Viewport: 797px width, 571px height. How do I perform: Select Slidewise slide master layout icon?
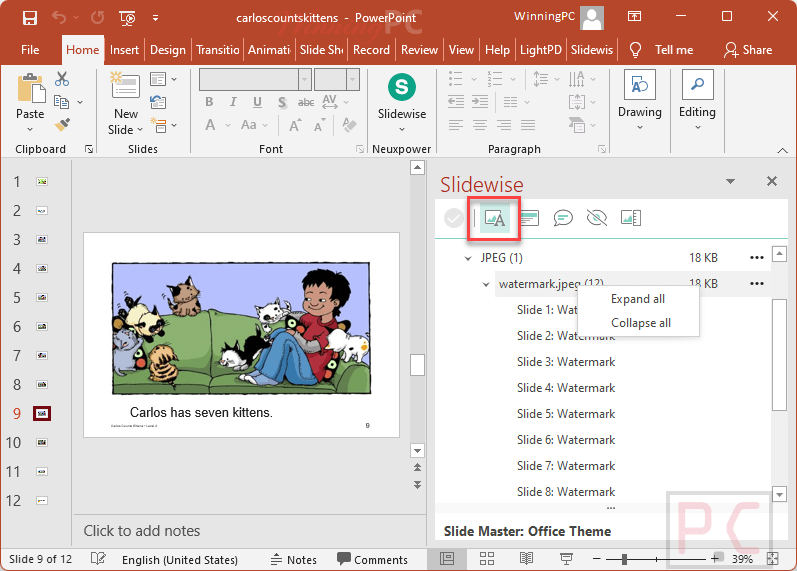[x=631, y=219]
